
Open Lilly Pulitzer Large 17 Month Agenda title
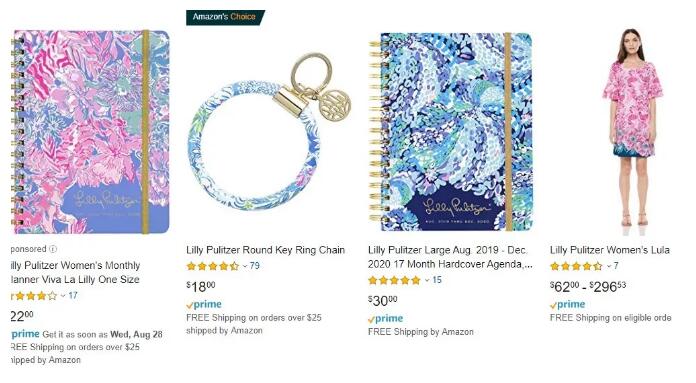point(450,257)
